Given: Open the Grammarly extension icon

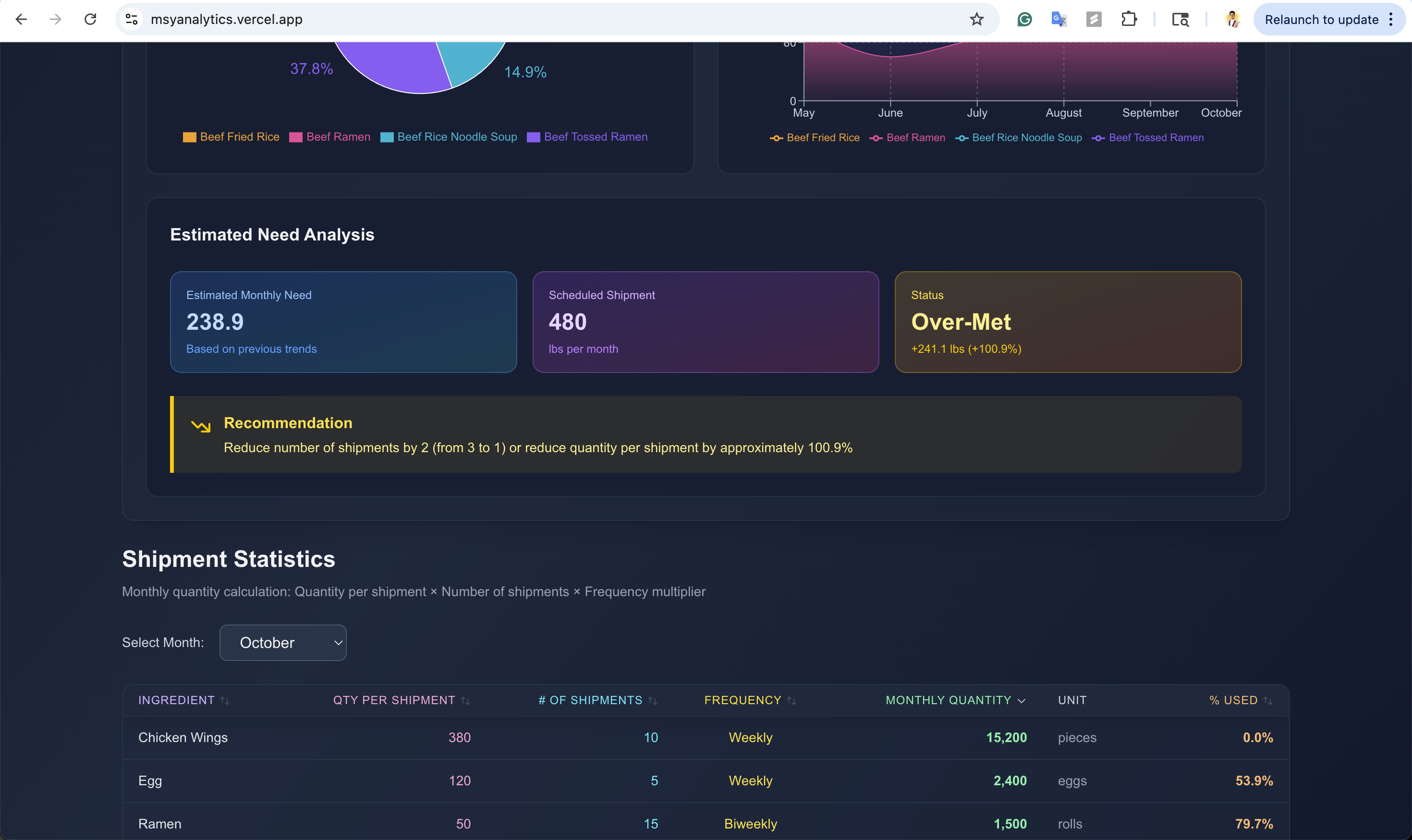Looking at the screenshot, I should coord(1024,19).
